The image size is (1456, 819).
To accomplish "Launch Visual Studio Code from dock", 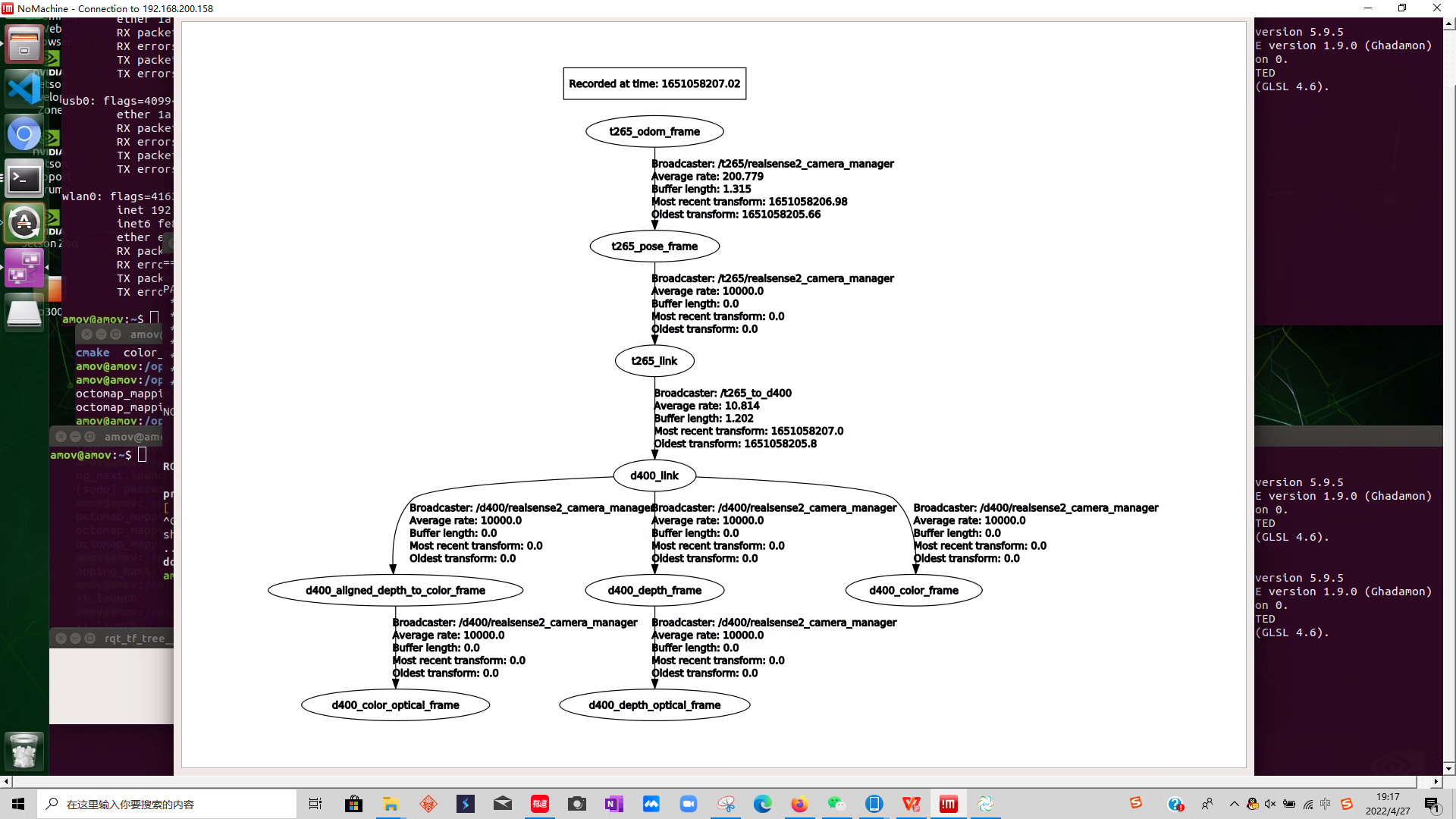I will click(24, 89).
